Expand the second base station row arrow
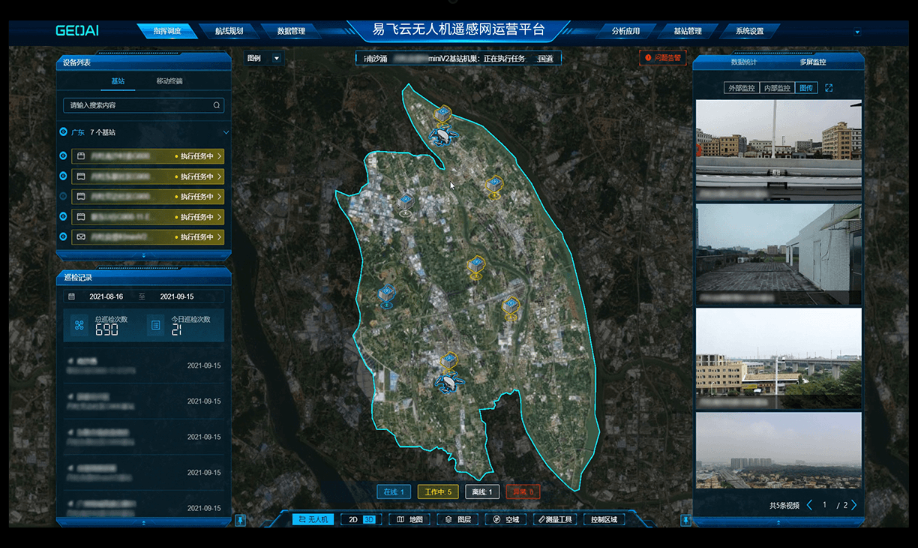The width and height of the screenshot is (918, 548). (x=219, y=177)
